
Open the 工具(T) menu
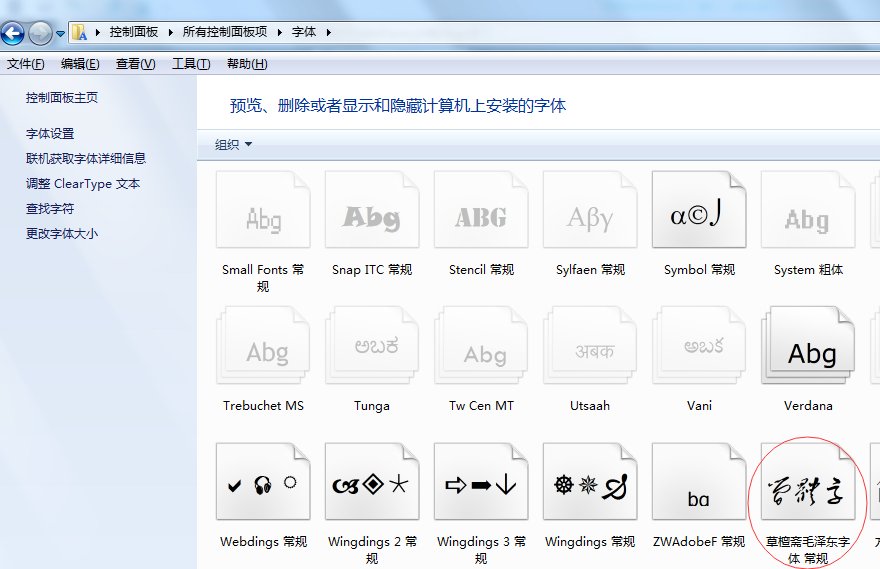[x=191, y=64]
